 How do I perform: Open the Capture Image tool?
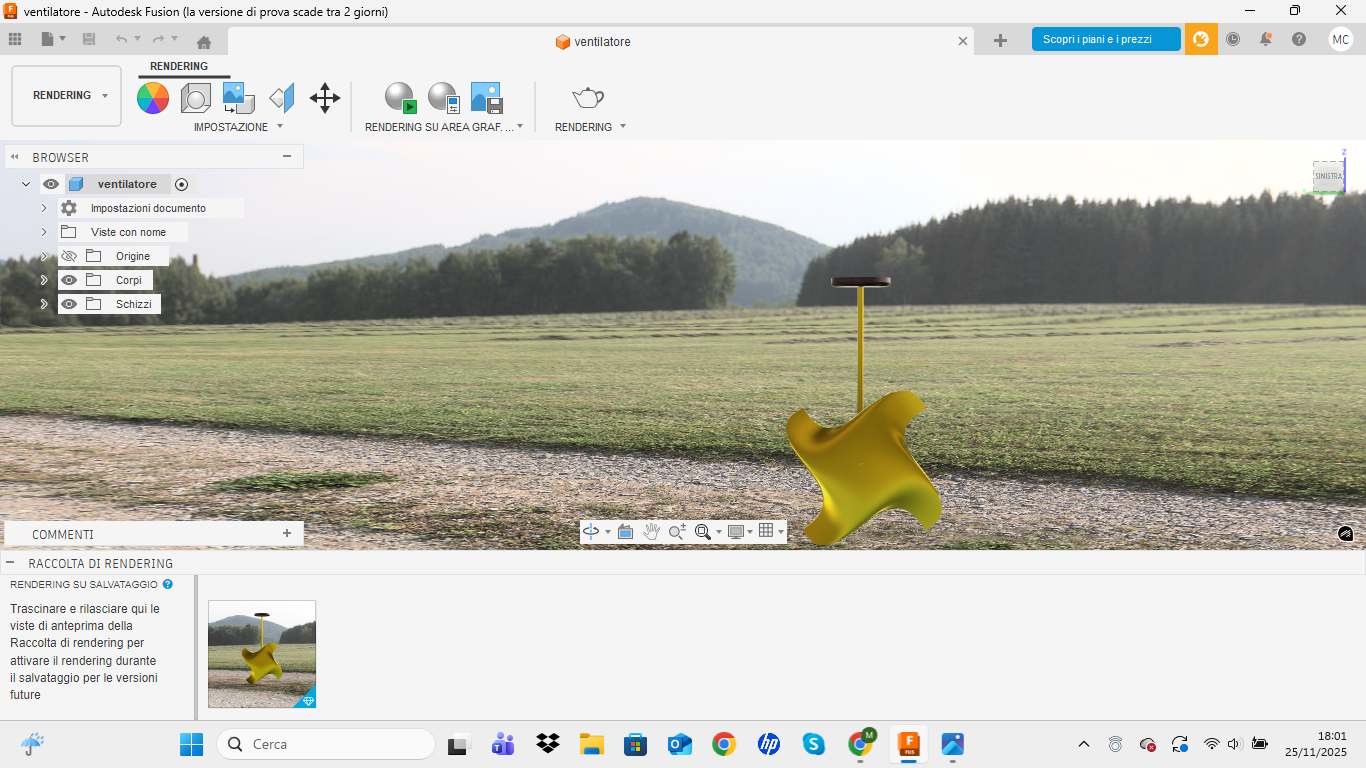tap(485, 98)
